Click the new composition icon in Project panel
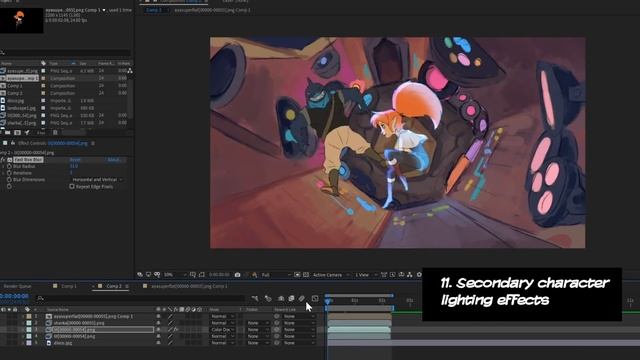This screenshot has height=360, width=640. (x=17, y=132)
